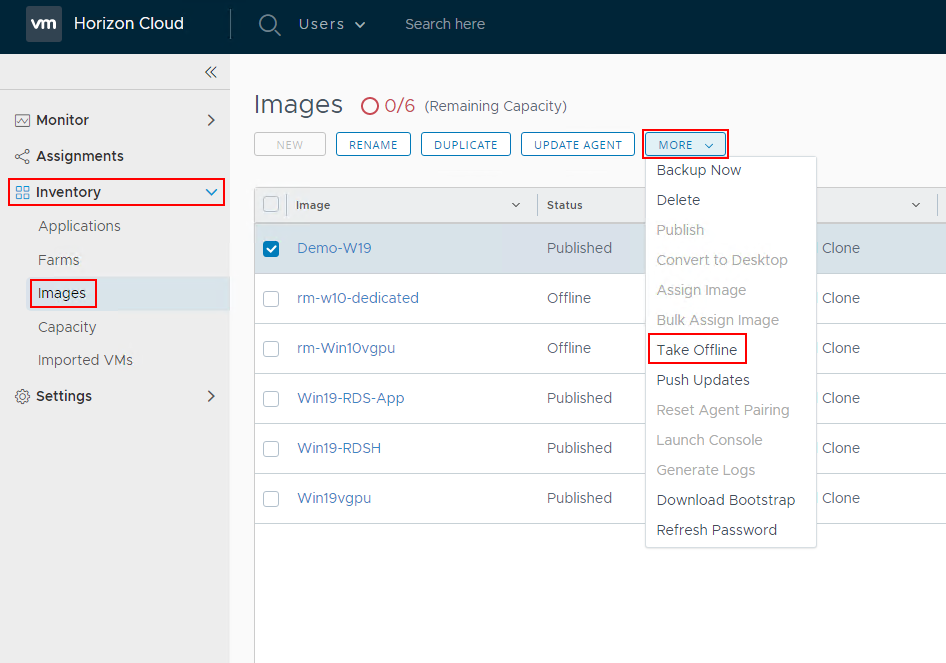Open Capacity under Inventory
The width and height of the screenshot is (946, 663).
tap(67, 327)
